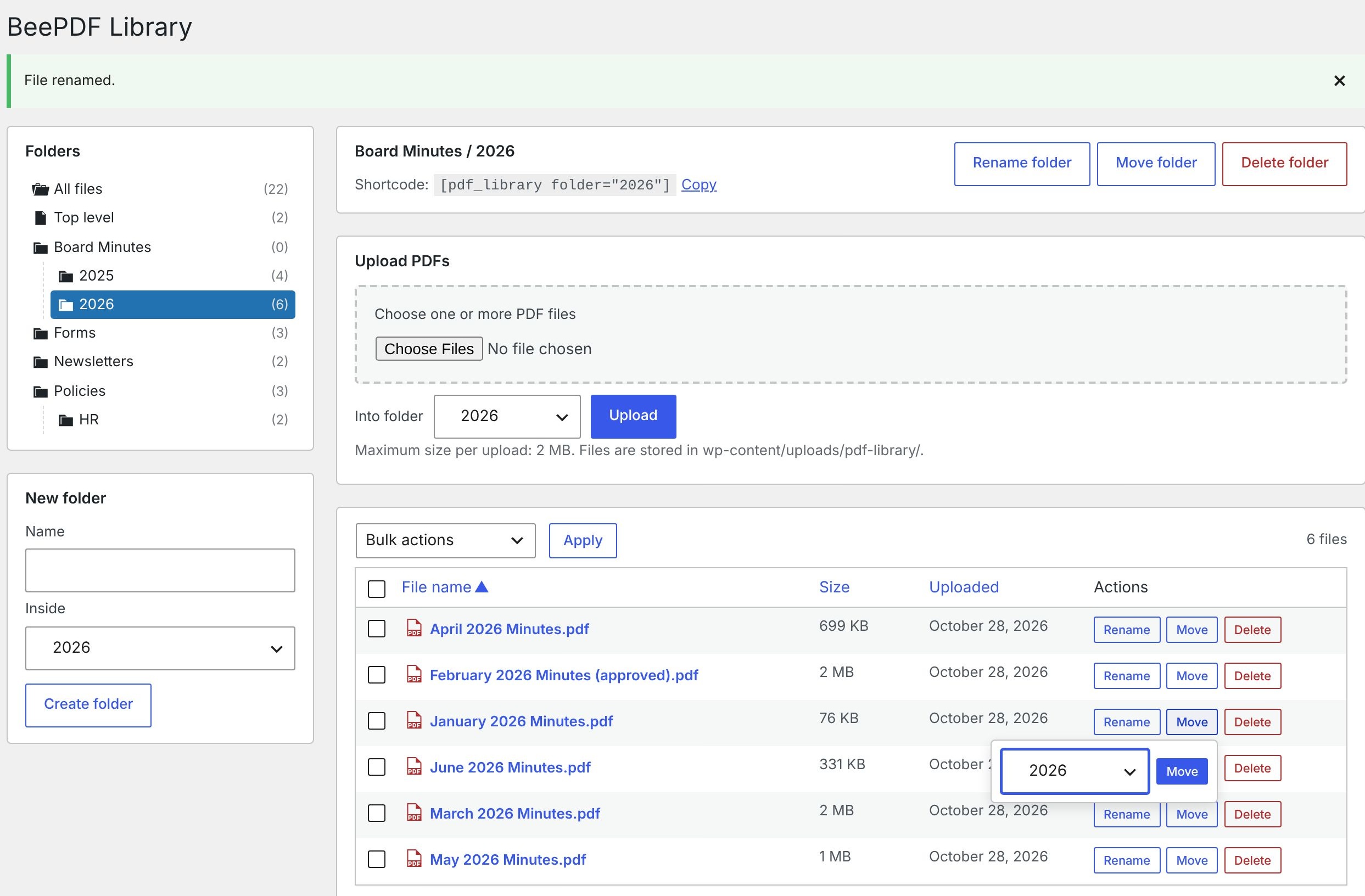Open the Newsletters folder
1365x896 pixels.
(160, 361)
